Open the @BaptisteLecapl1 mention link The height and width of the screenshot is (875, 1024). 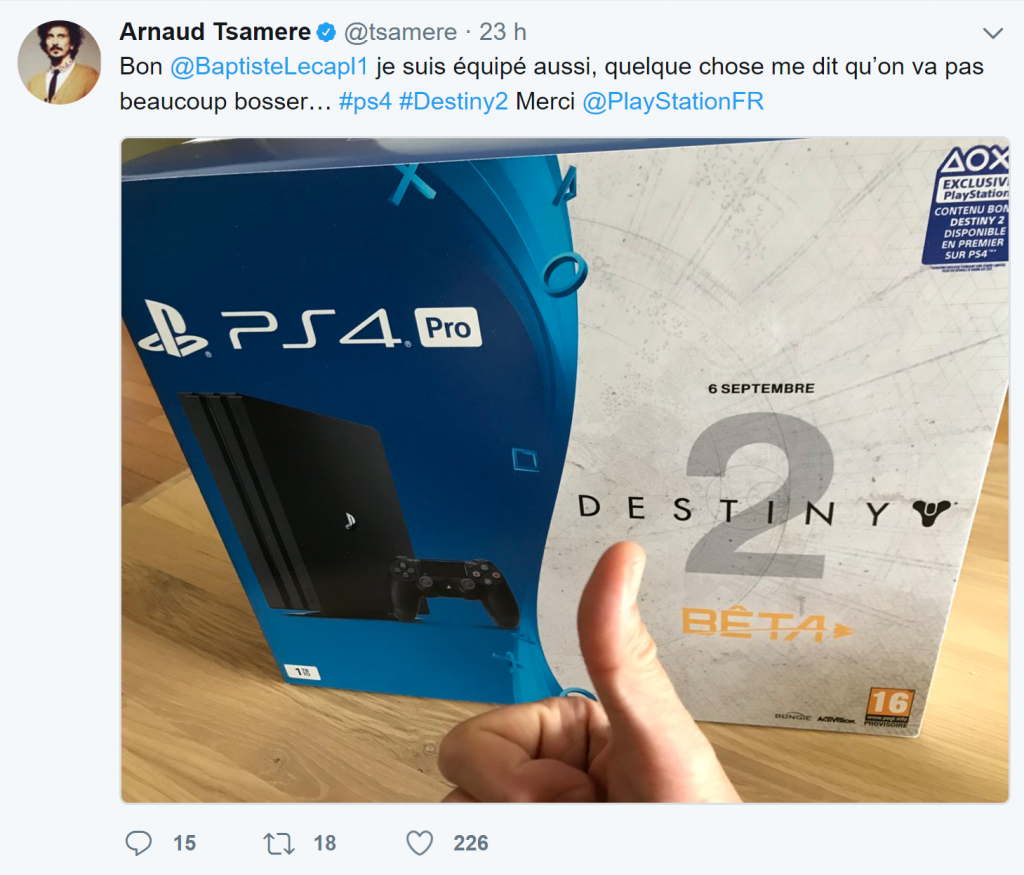[x=269, y=67]
